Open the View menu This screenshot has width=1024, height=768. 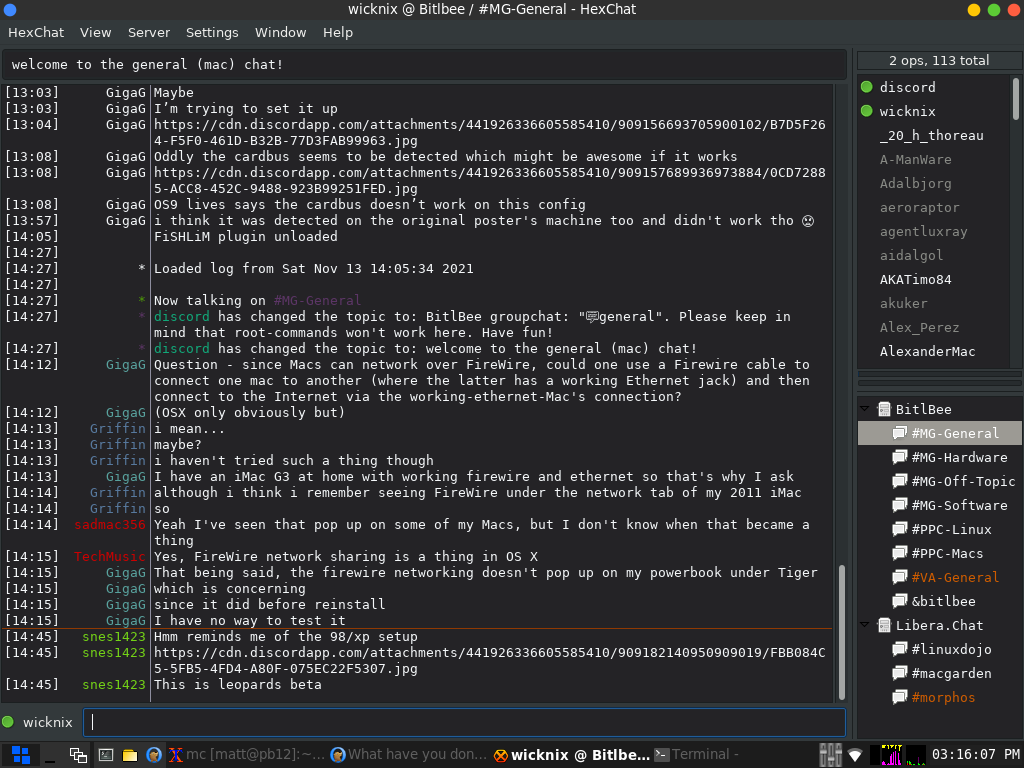(95, 33)
